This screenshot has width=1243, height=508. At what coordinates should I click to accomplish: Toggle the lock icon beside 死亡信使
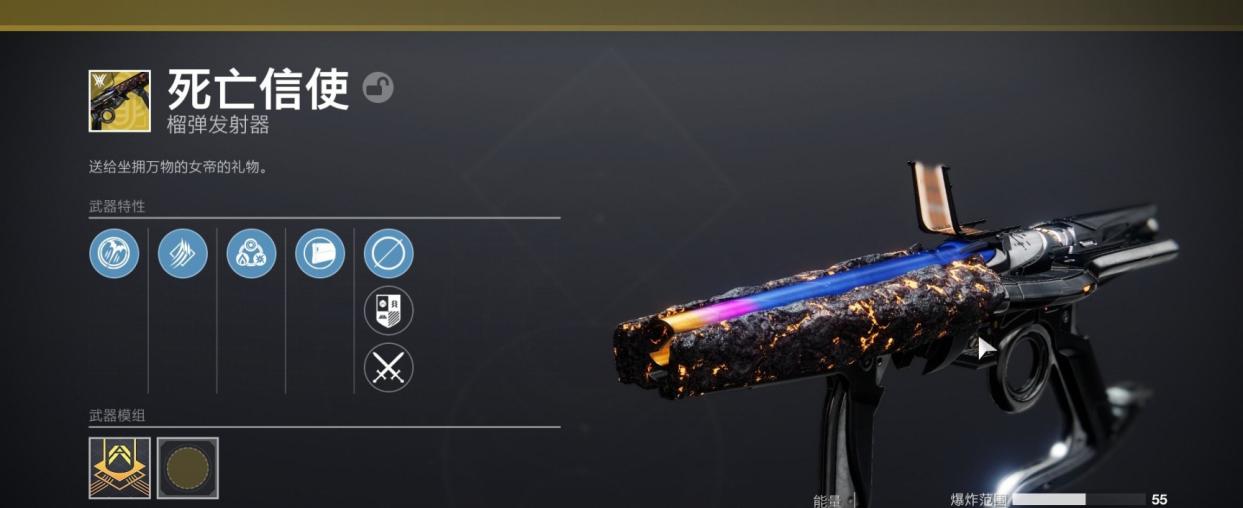point(378,88)
